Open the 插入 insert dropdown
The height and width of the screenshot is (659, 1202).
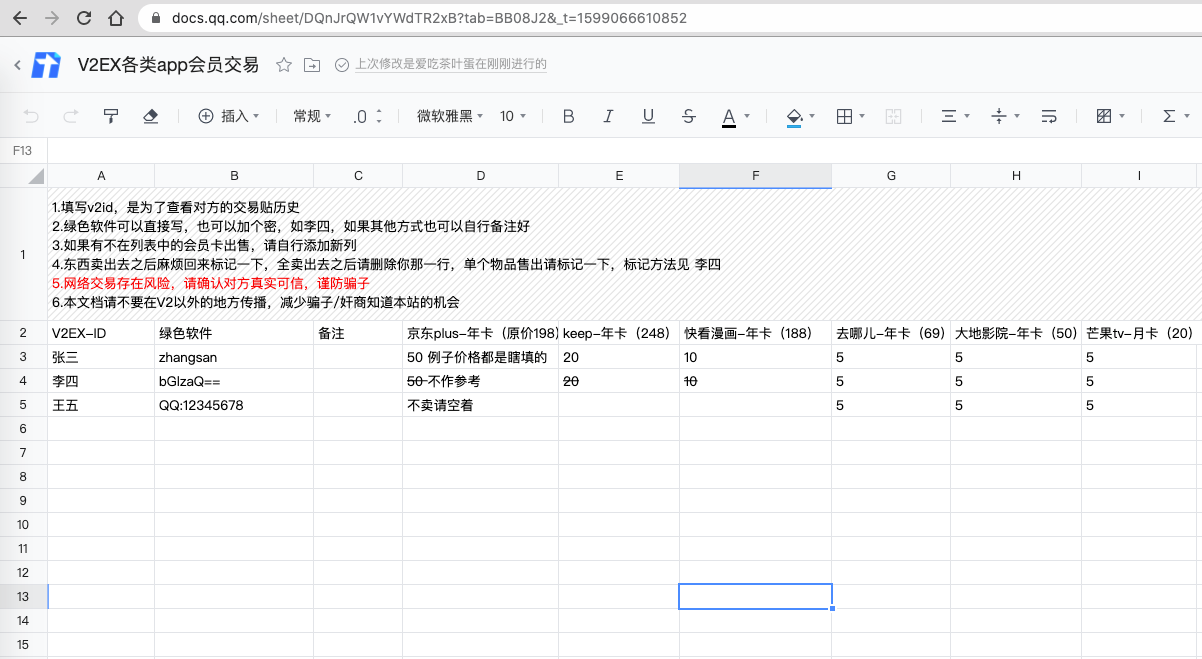229,116
